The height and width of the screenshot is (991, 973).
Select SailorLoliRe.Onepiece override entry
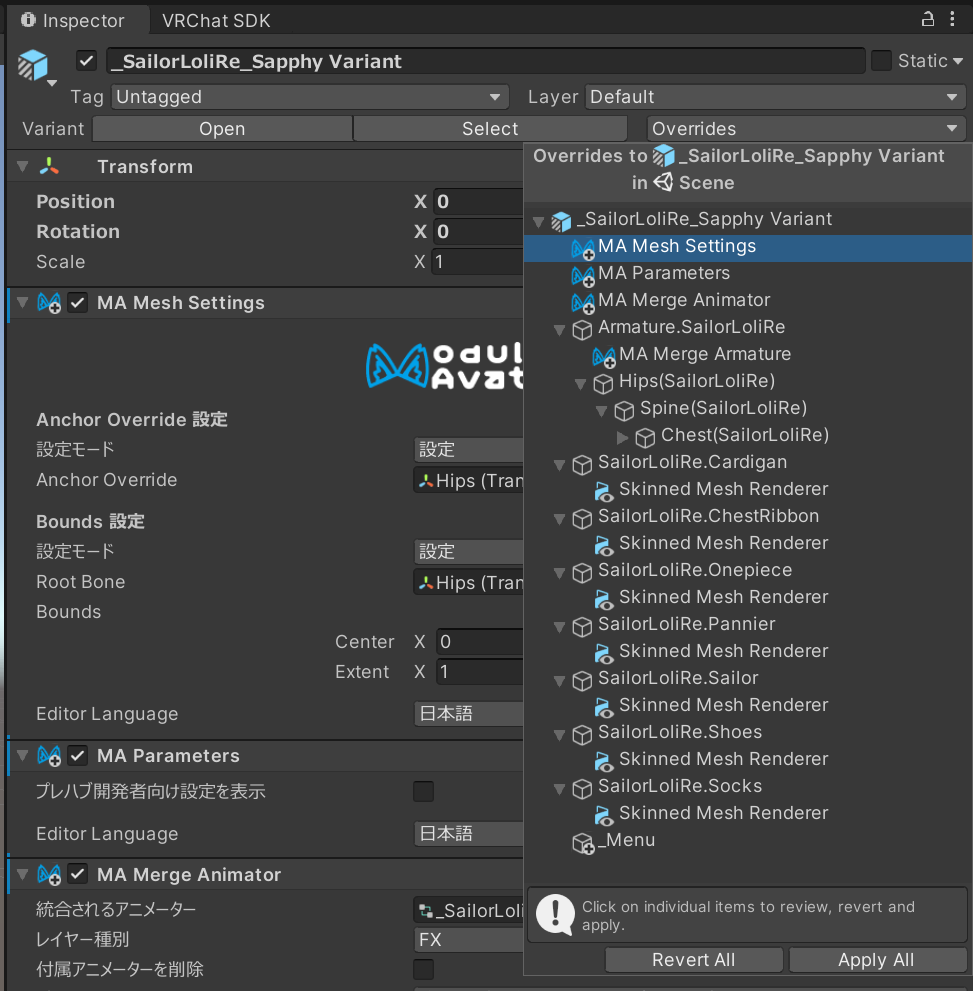[747, 572]
